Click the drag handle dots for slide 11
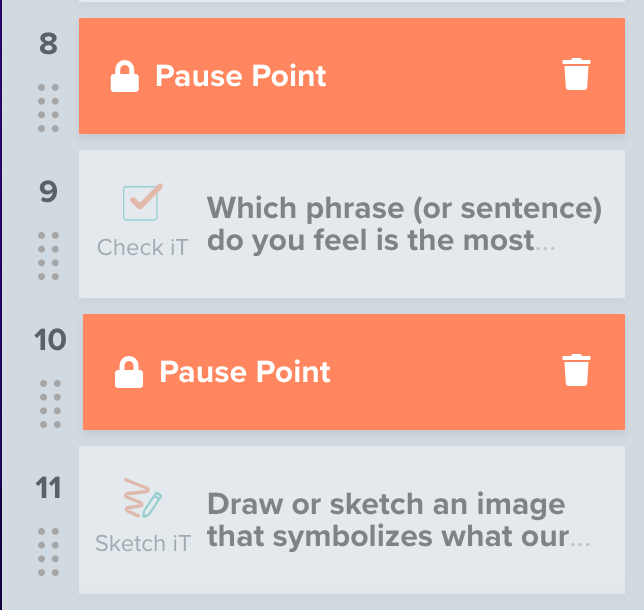644x610 pixels. click(x=48, y=552)
